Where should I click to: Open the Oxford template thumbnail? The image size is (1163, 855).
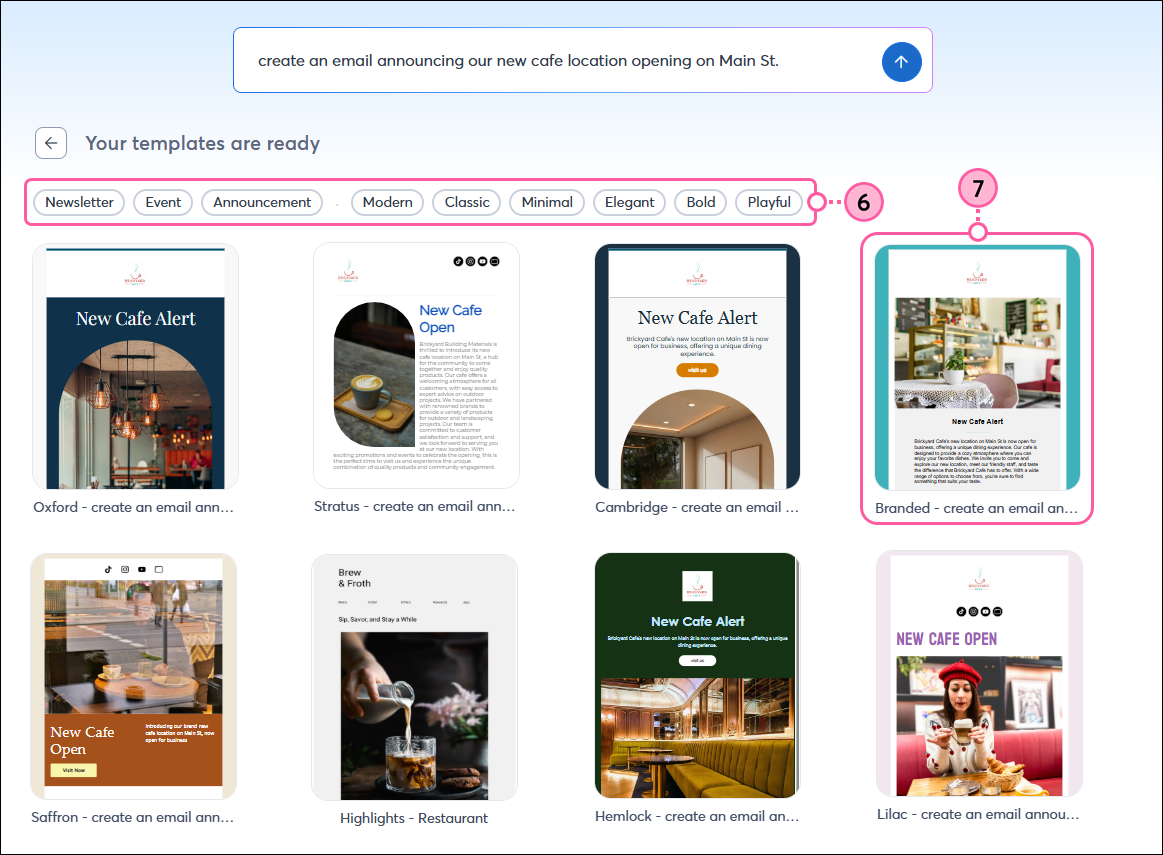point(135,366)
